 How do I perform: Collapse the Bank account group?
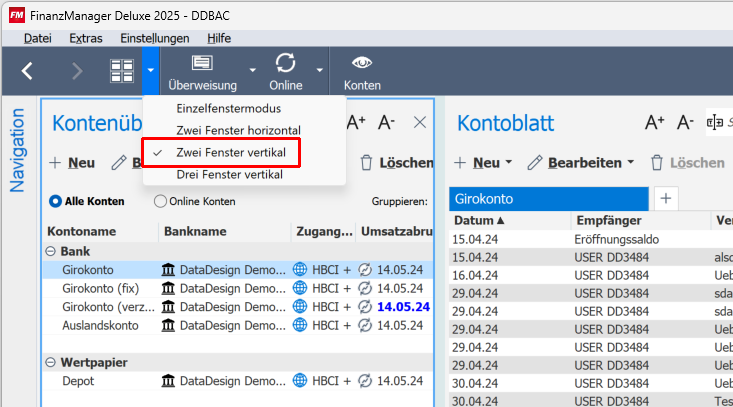(50, 251)
